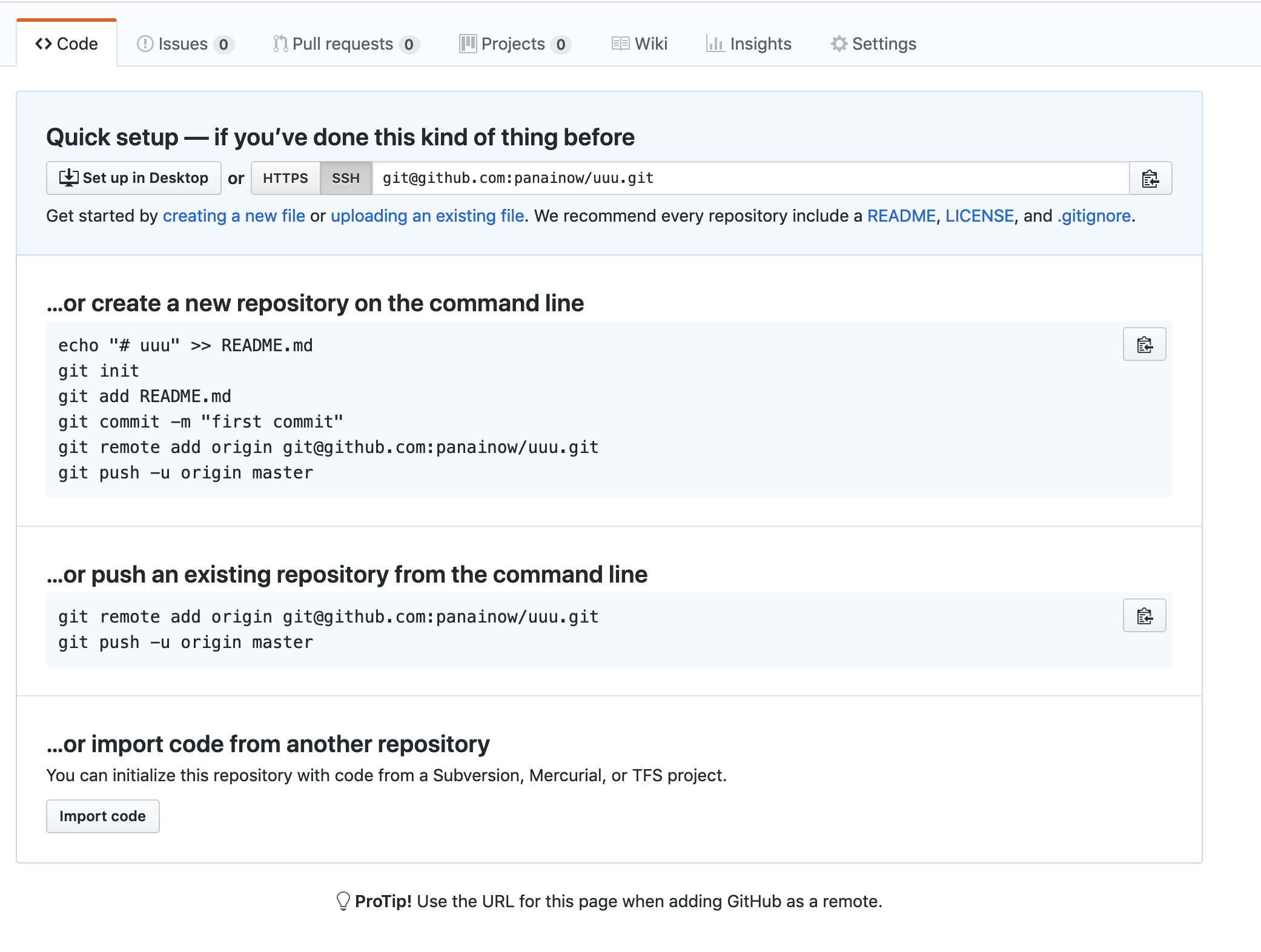Viewport: 1261px width, 952px height.
Task: Open the Pull requests tab
Action: pos(346,44)
